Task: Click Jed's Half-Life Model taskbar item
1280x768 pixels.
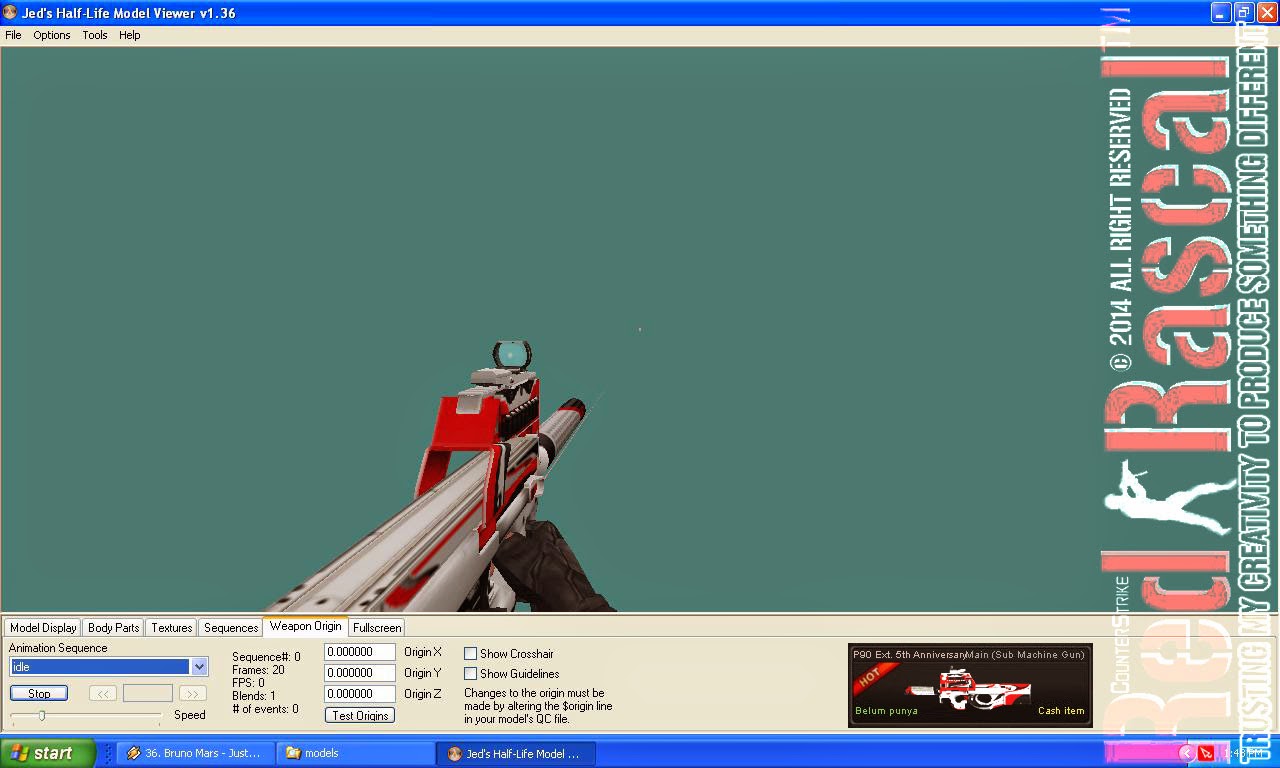Action: (516, 753)
